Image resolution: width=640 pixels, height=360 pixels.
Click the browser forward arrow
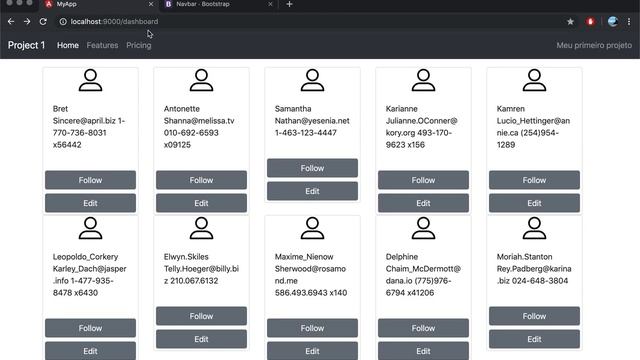(x=27, y=21)
